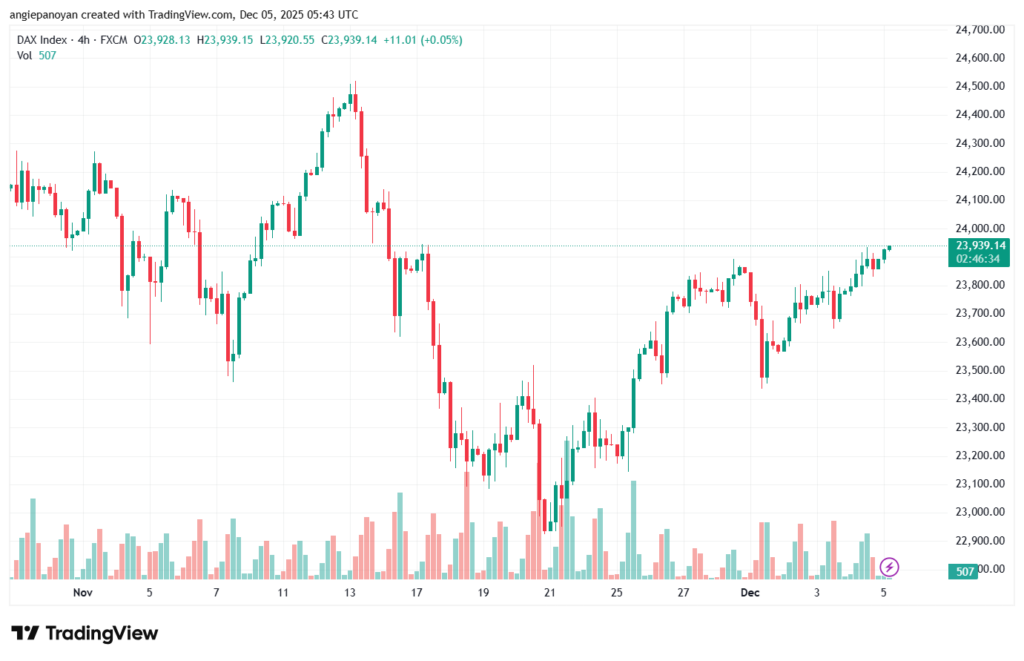Click the Dec label on time axis

click(750, 592)
